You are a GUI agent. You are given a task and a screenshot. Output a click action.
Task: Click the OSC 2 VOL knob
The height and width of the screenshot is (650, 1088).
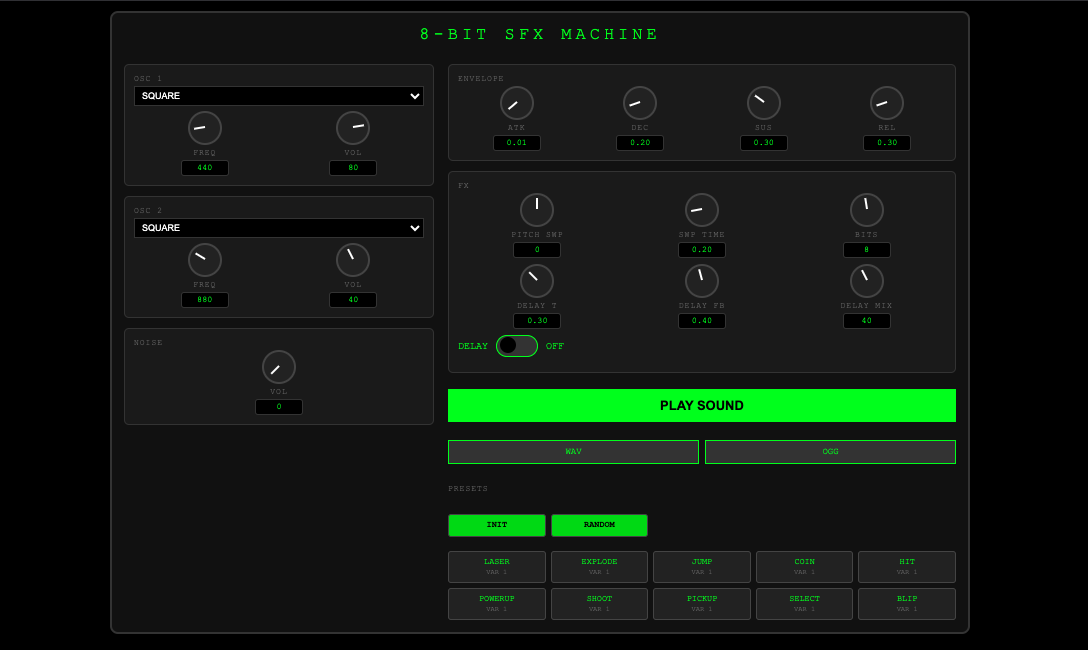(353, 260)
